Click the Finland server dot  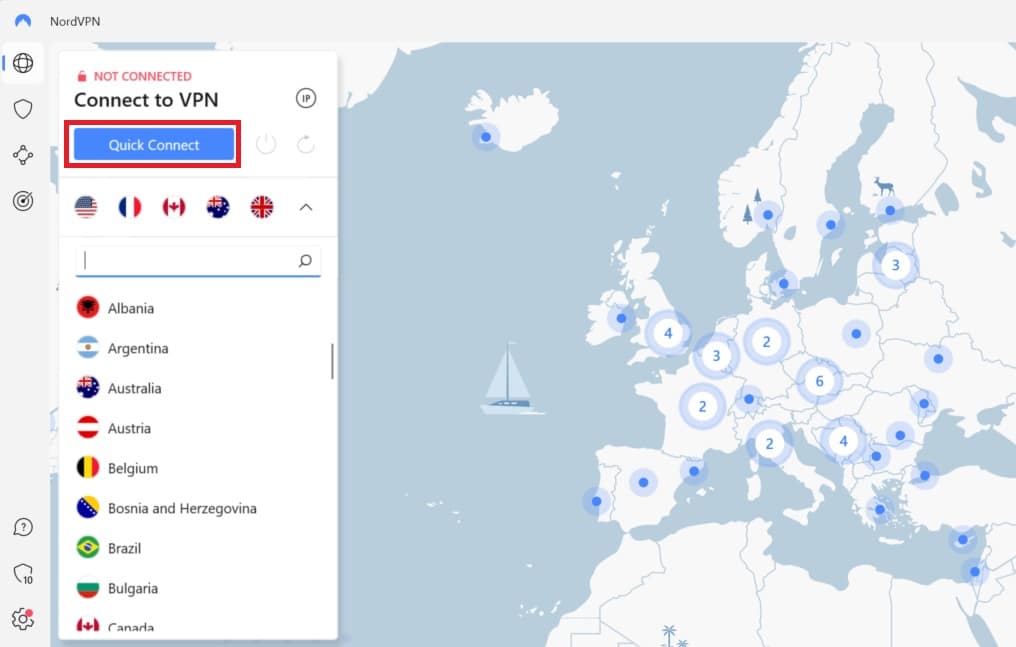(x=890, y=210)
